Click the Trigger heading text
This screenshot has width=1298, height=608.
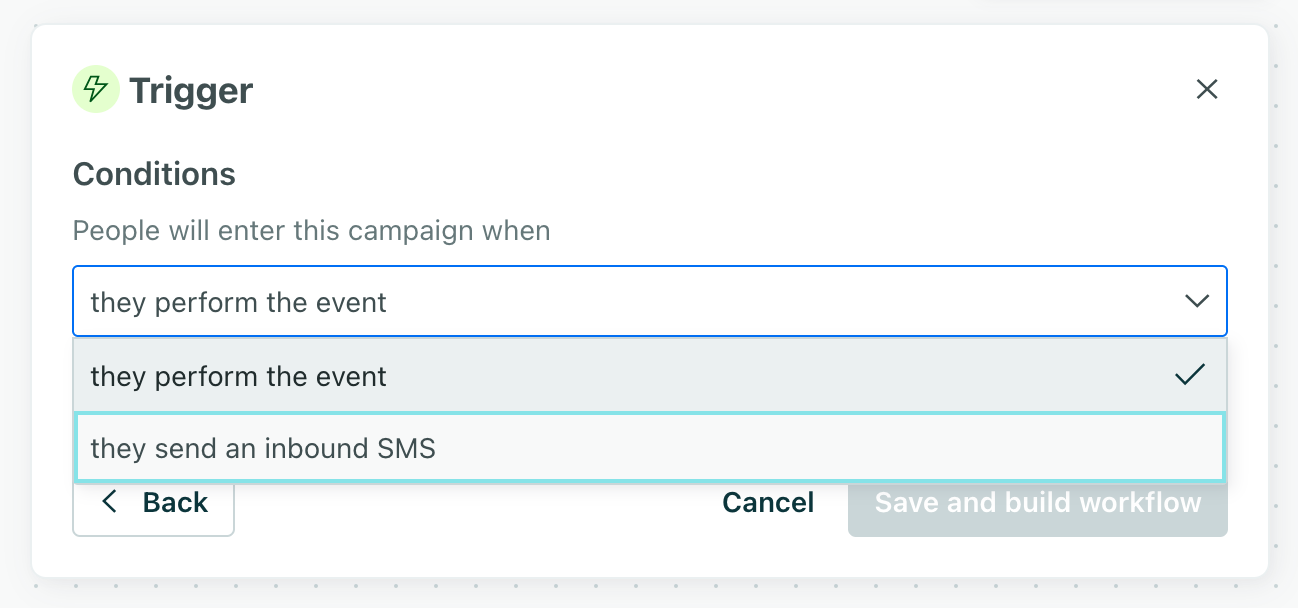click(190, 89)
